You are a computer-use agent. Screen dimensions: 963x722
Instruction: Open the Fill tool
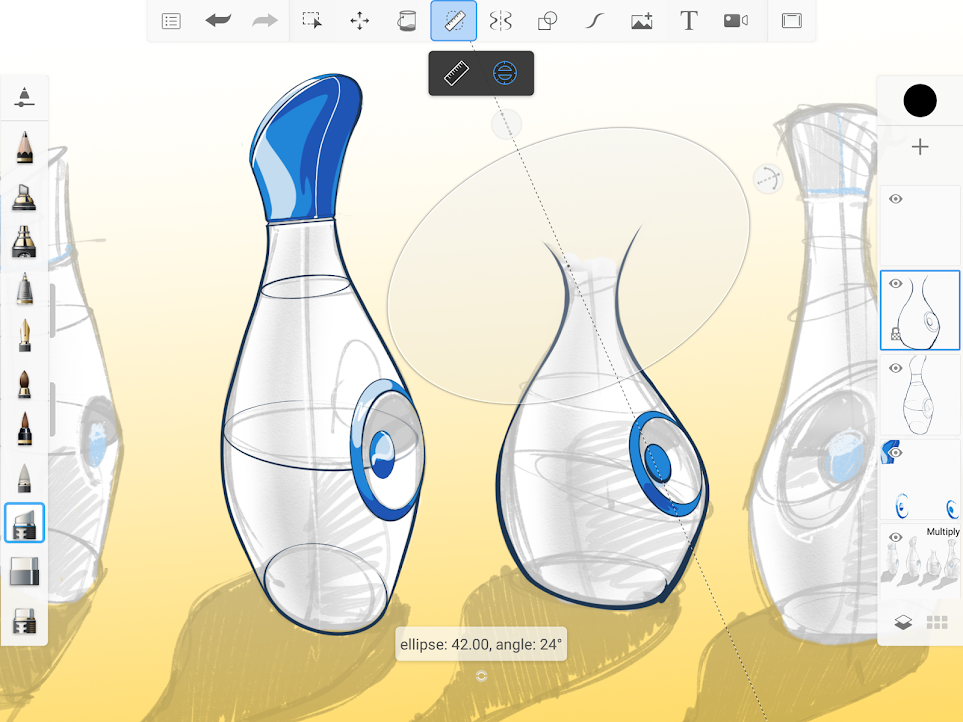[x=406, y=20]
